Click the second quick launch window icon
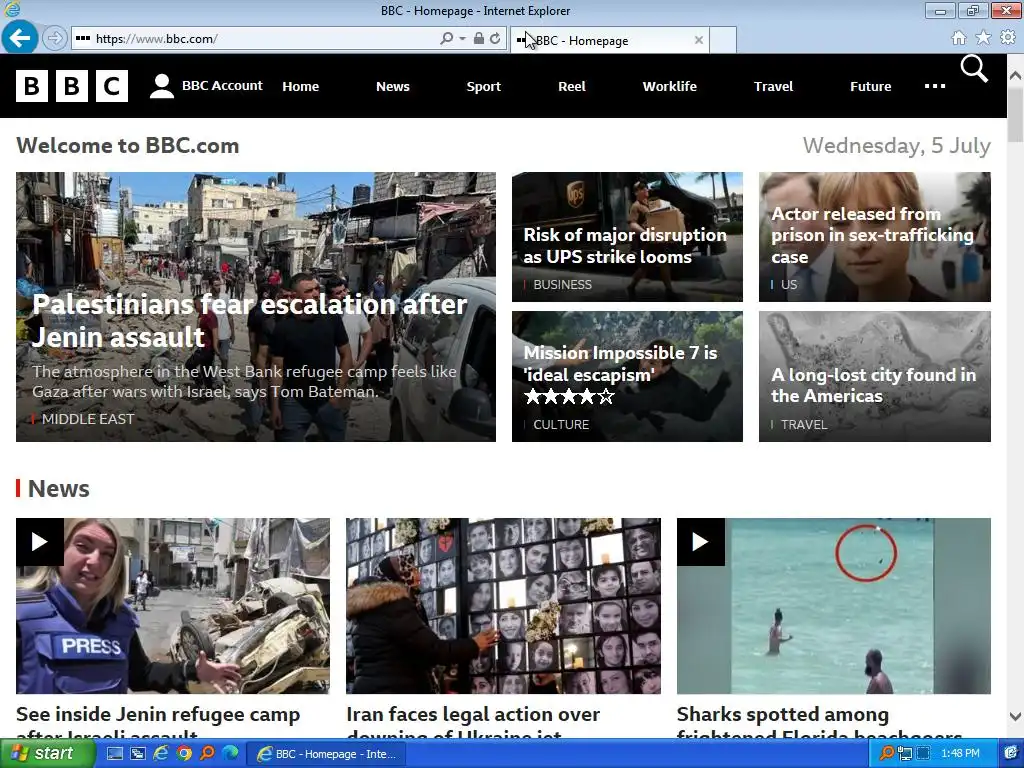The width and height of the screenshot is (1024, 768). [138, 754]
